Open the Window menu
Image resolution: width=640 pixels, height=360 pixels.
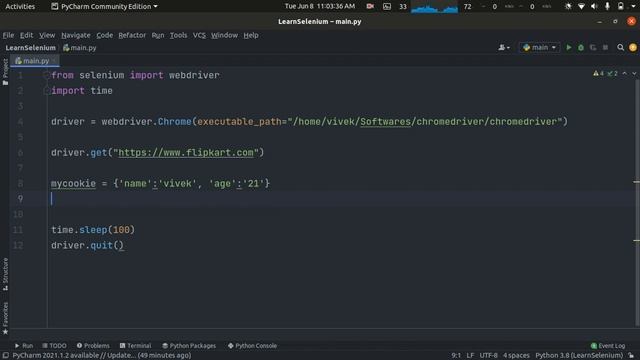224,35
